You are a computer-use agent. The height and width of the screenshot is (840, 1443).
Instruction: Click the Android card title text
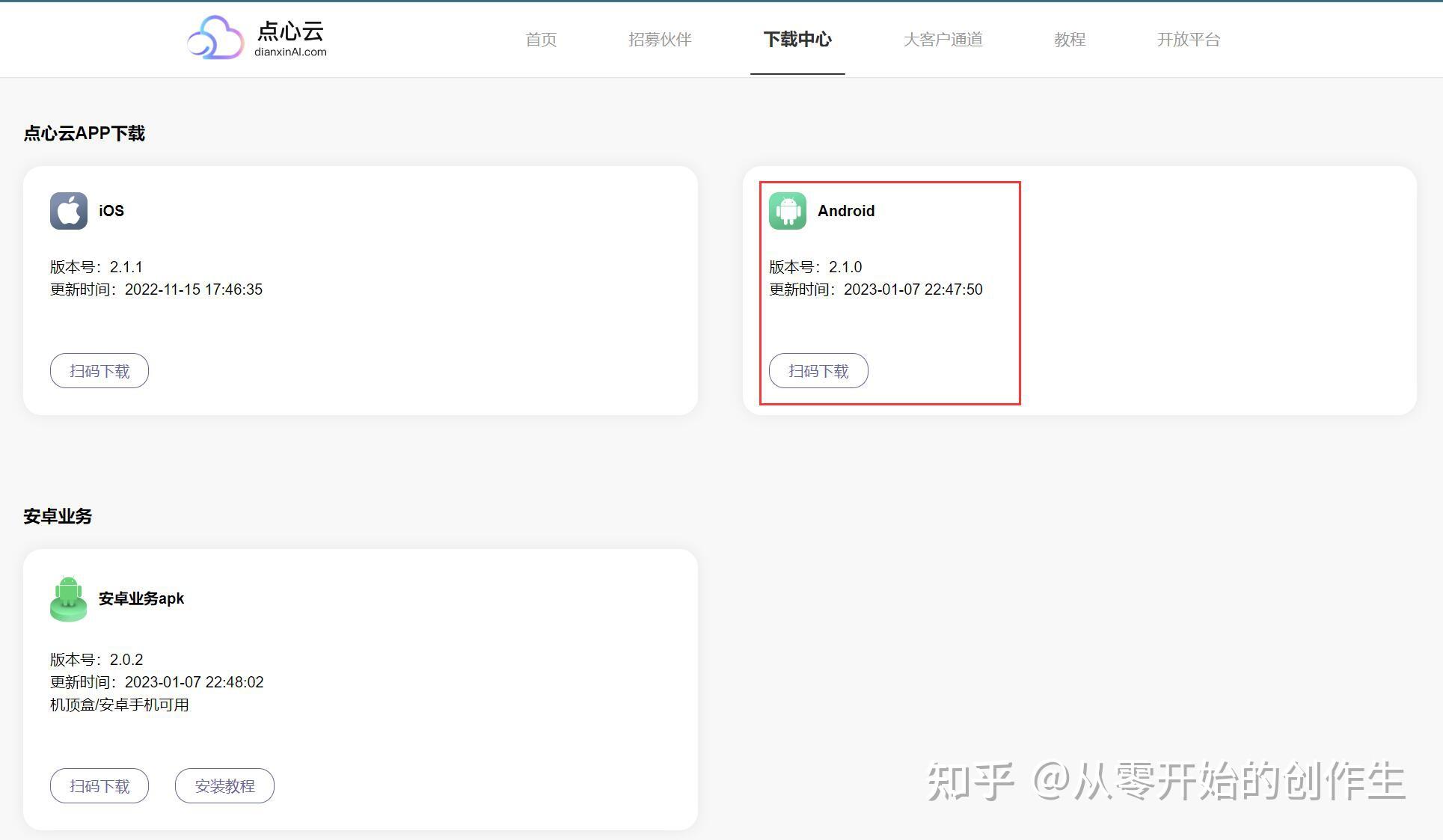click(x=846, y=211)
